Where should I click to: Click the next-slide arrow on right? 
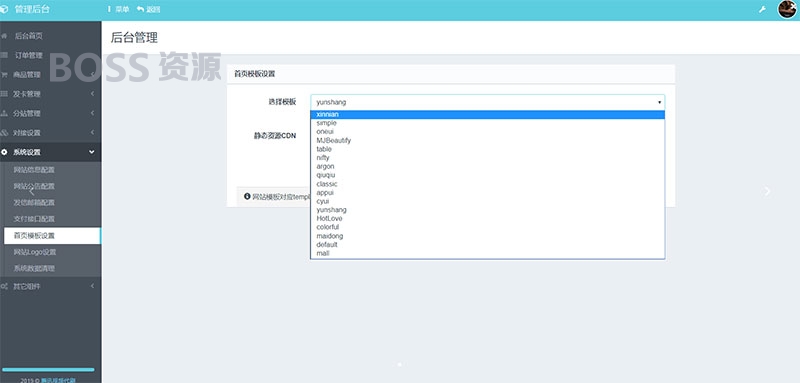click(x=767, y=191)
